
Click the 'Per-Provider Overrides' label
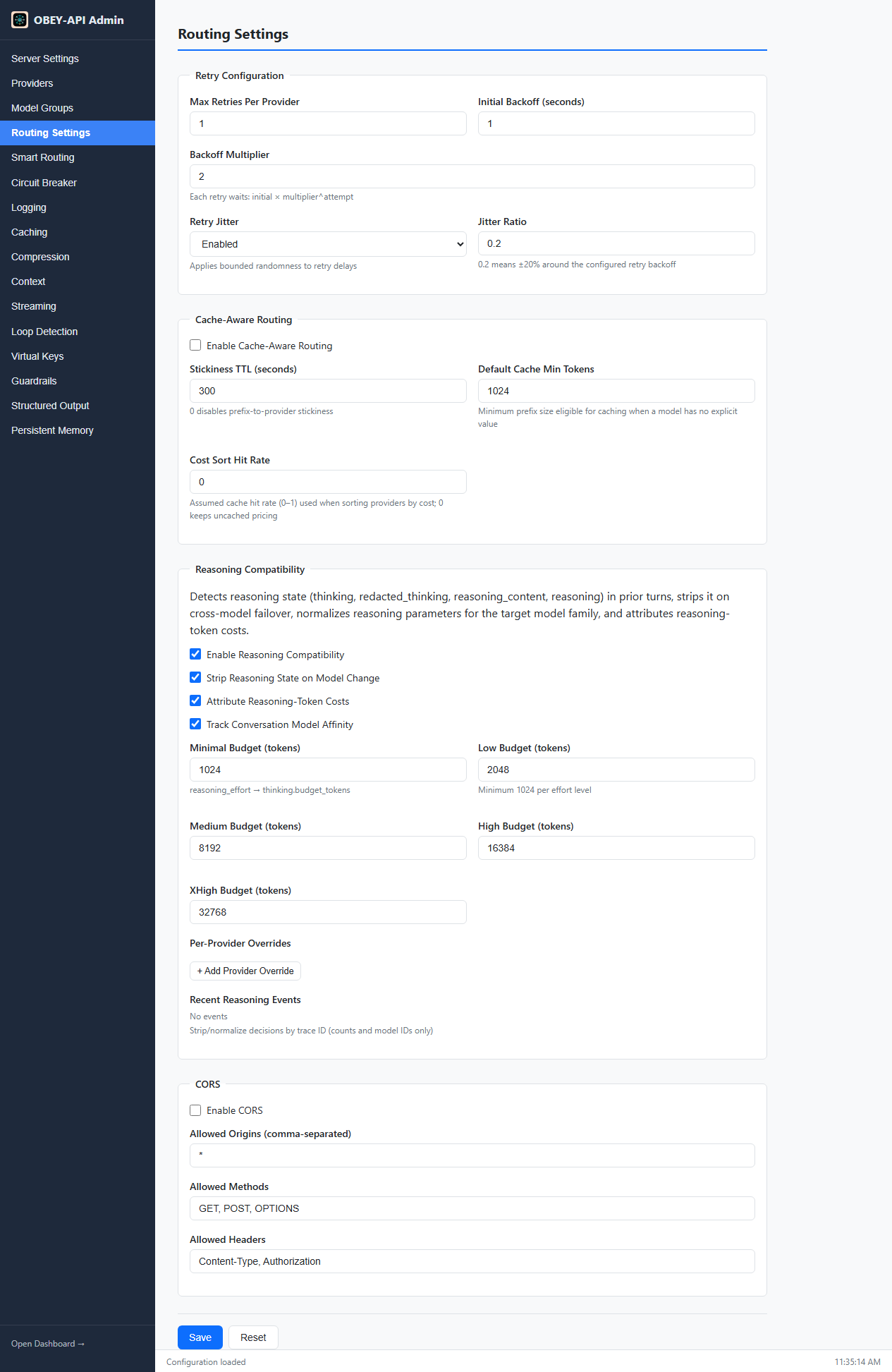pos(240,943)
